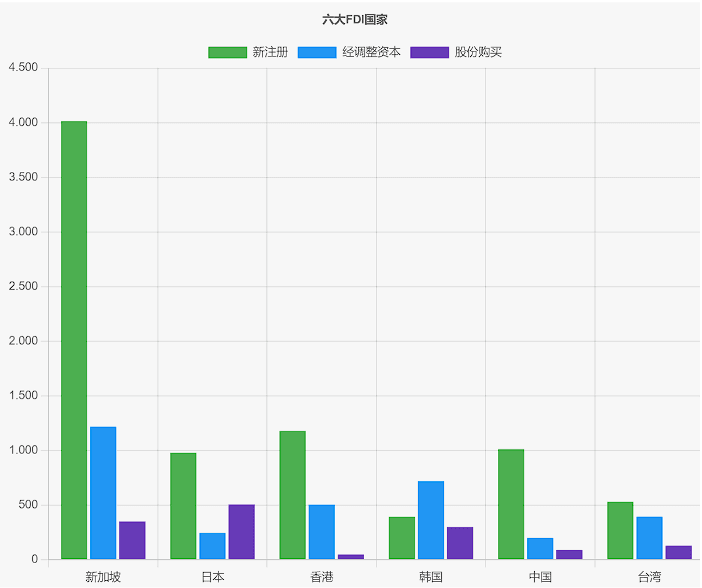
Task: Select the blue 台湾 bar
Action: [x=650, y=538]
